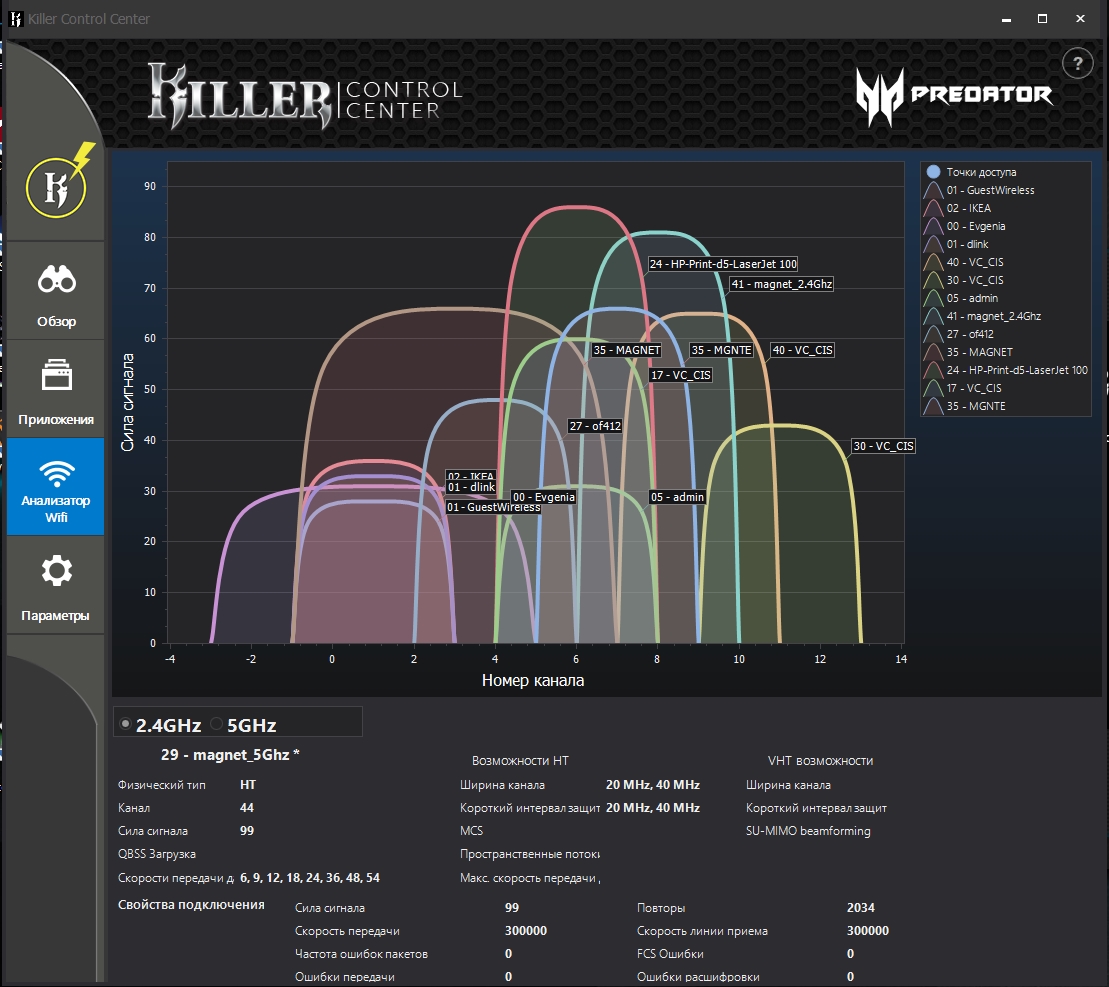Click the Повторы value 2034
Screen dimensions: 1109x987
[x=861, y=908]
